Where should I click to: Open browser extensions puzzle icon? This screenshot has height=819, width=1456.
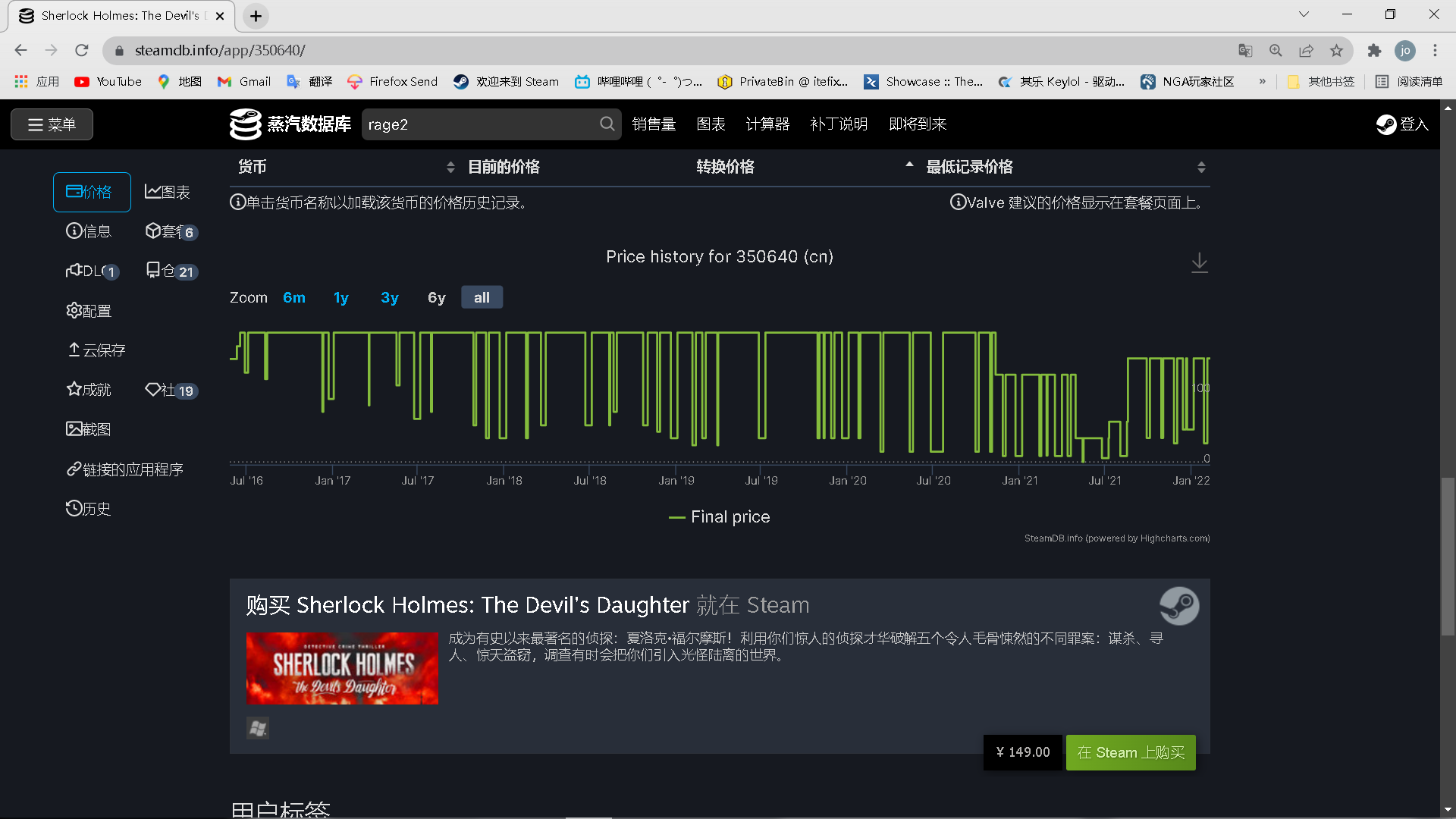pyautogui.click(x=1374, y=50)
